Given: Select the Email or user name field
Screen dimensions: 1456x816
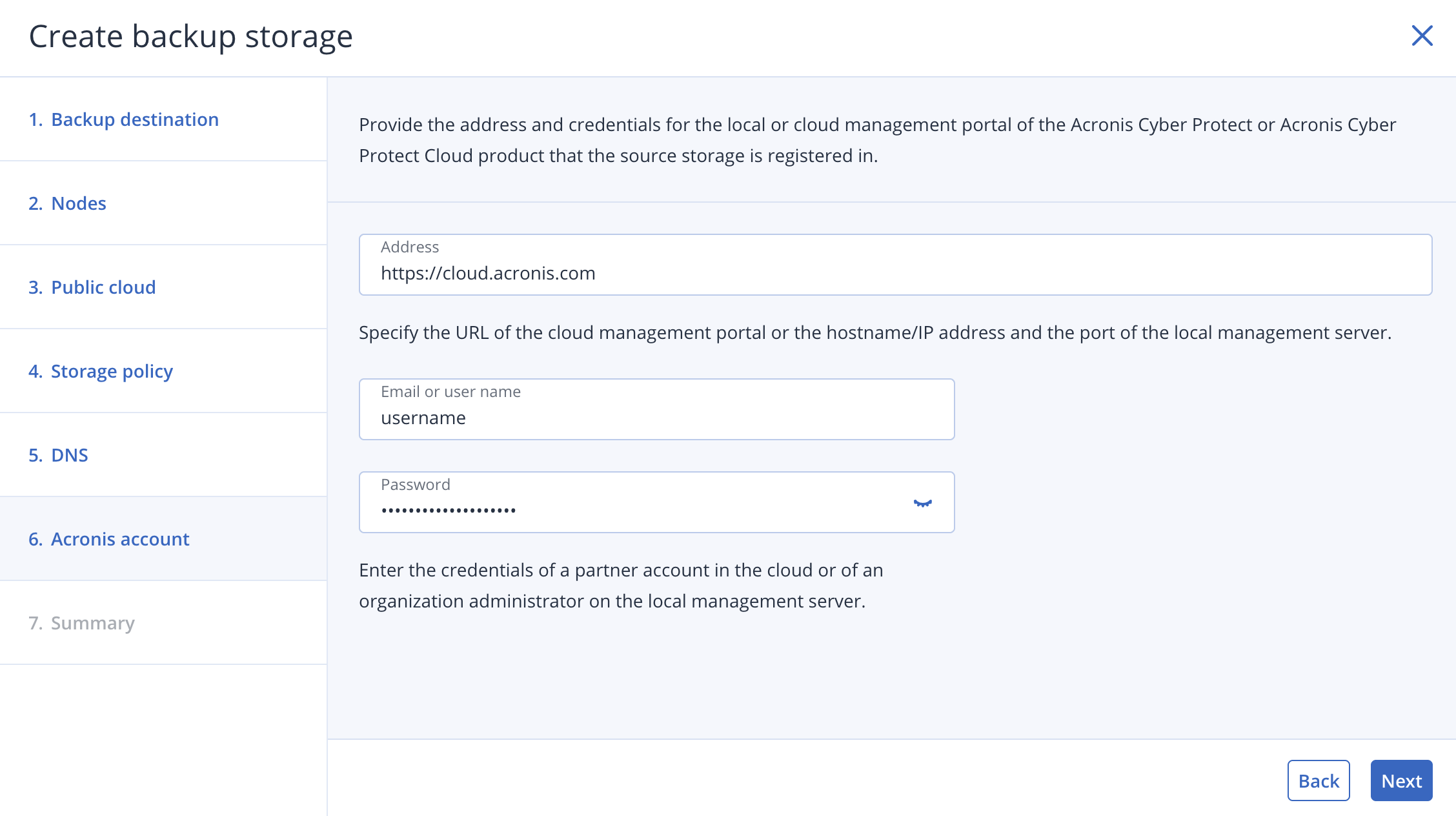Looking at the screenshot, I should click(x=656, y=409).
